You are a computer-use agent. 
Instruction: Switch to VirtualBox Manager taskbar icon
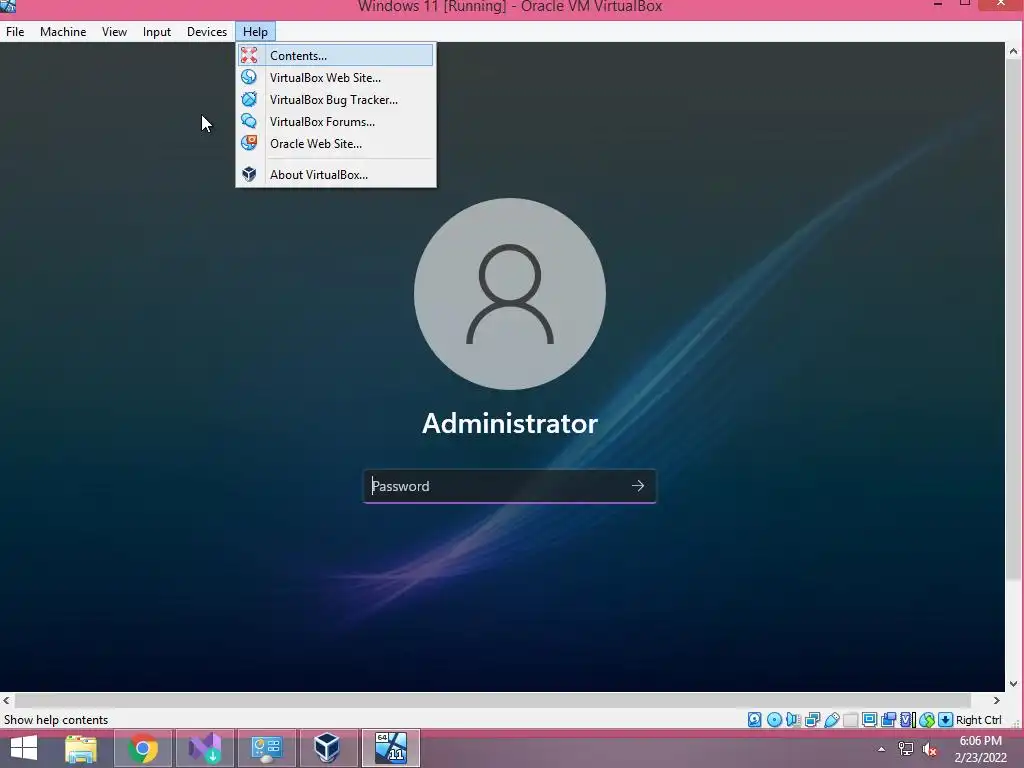(327, 748)
